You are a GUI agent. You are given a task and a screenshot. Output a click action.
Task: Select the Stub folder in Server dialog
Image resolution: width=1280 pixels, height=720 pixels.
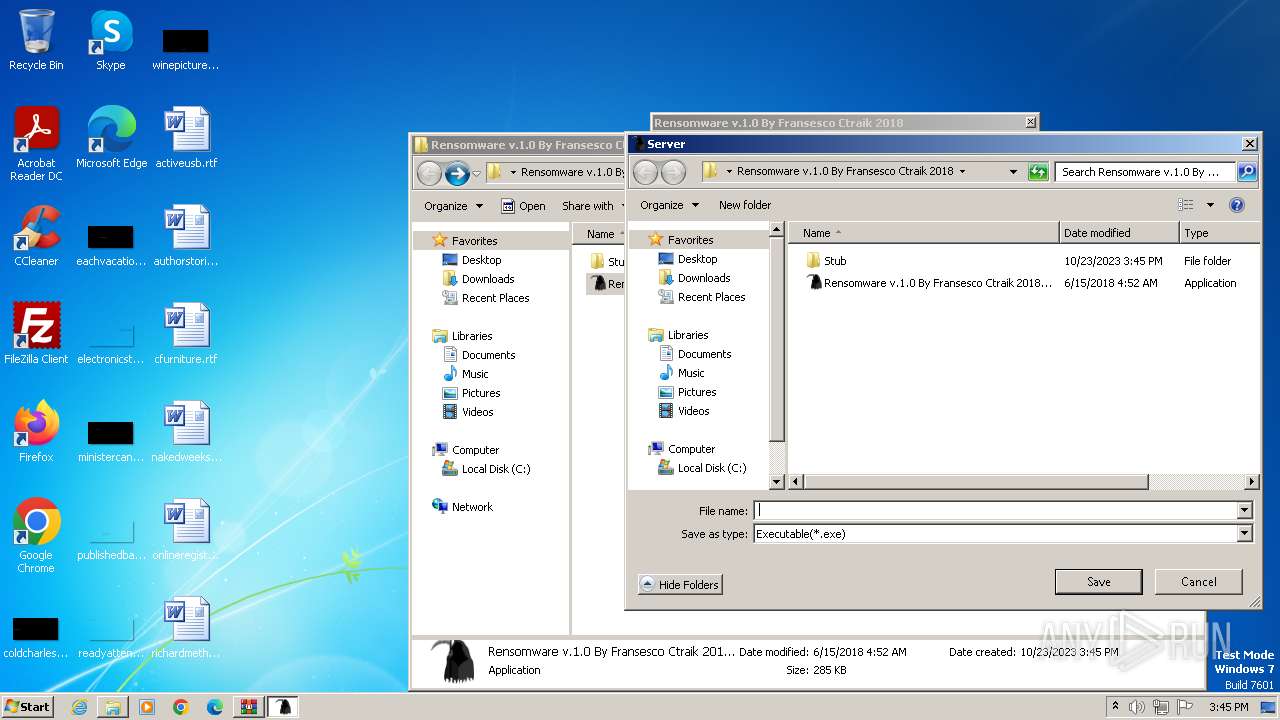click(x=835, y=261)
